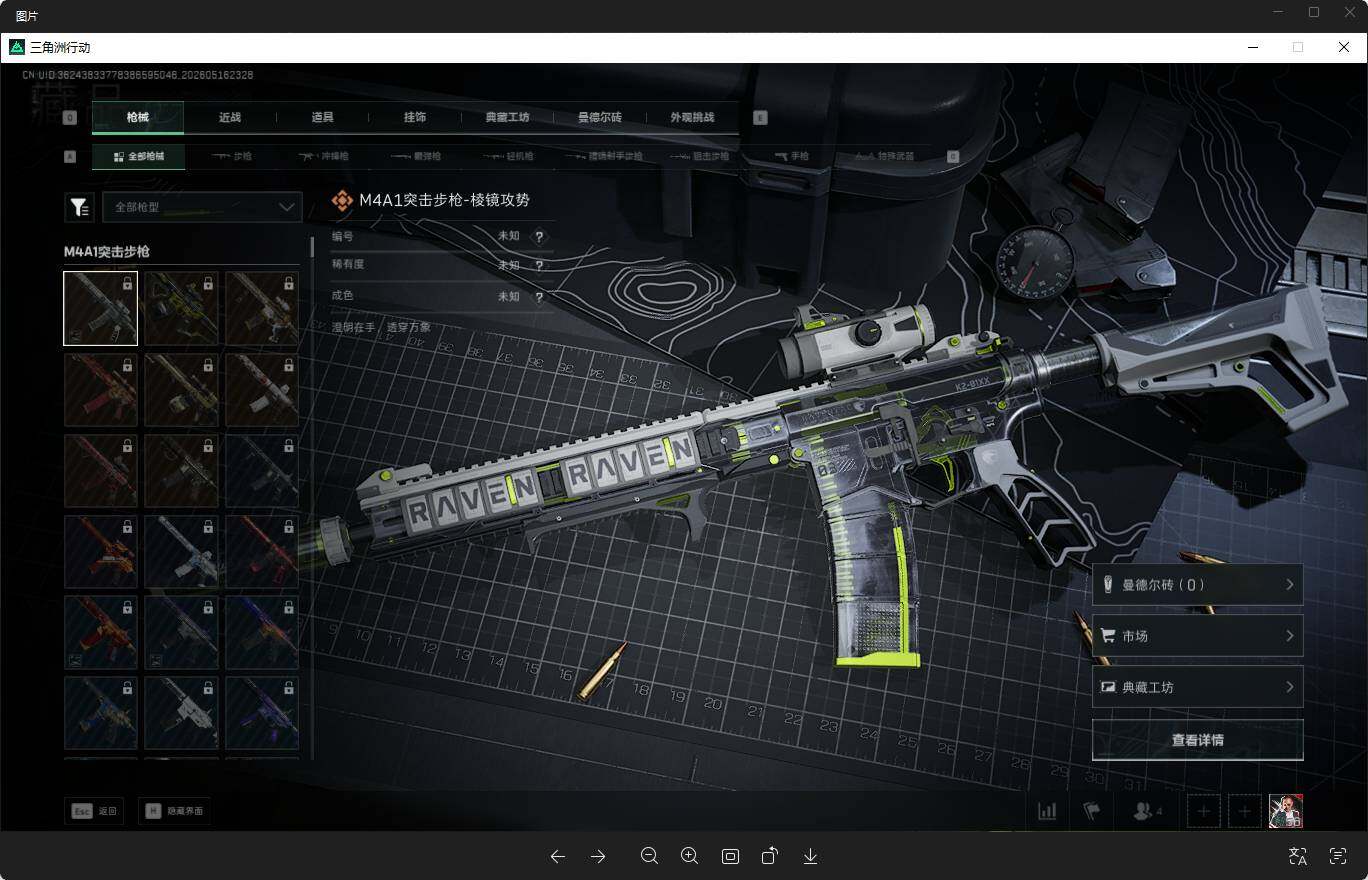Viewport: 1368px width, 880px height.
Task: Click the H 隐藏界面 button
Action: 174,811
